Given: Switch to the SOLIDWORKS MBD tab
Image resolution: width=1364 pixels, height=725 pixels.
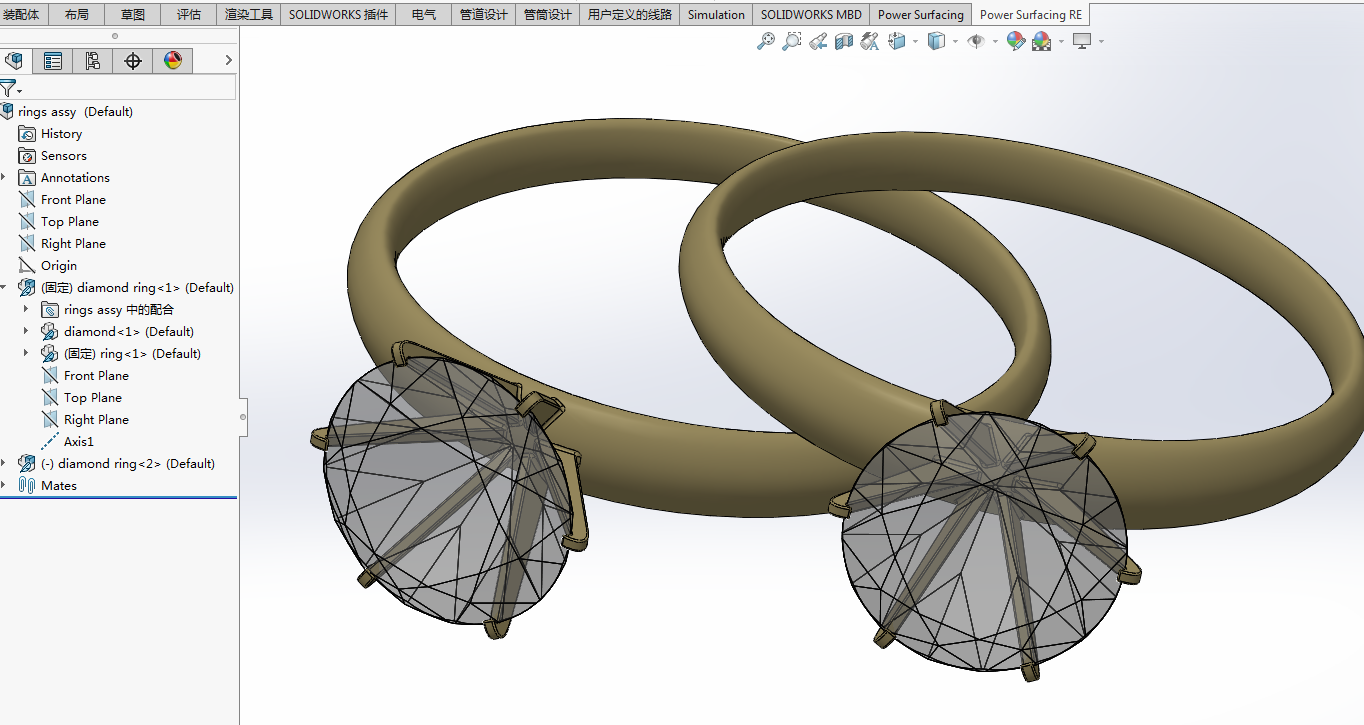Looking at the screenshot, I should click(x=811, y=15).
